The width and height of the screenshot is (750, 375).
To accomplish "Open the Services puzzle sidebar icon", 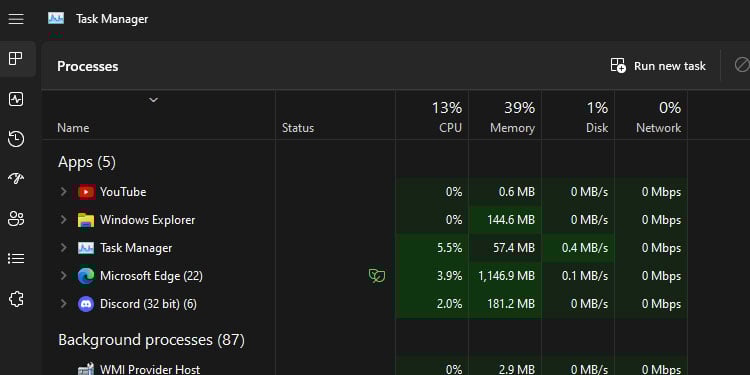I will tap(16, 299).
